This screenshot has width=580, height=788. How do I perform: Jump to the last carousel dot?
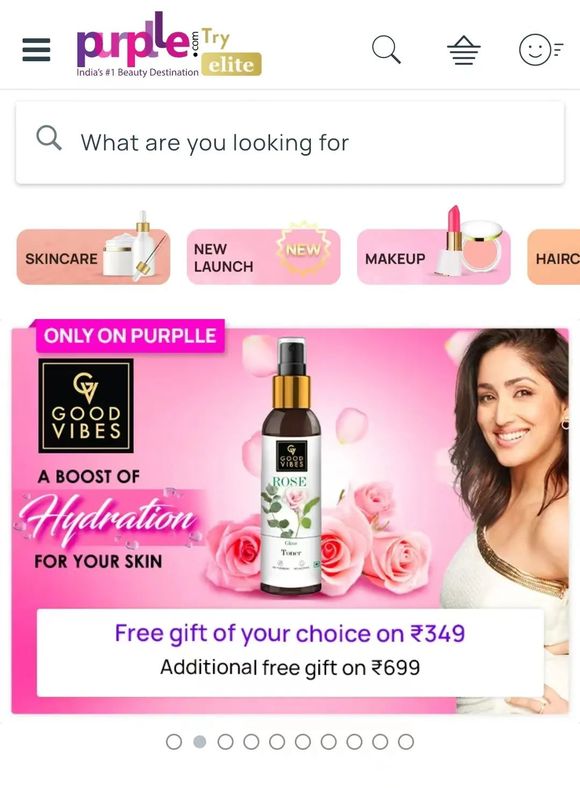coord(406,742)
